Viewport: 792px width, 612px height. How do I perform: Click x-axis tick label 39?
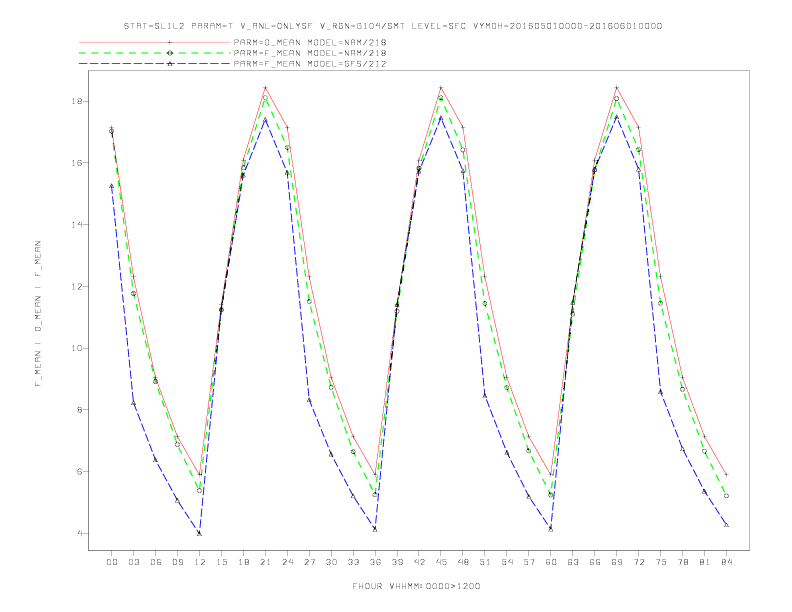(x=397, y=562)
